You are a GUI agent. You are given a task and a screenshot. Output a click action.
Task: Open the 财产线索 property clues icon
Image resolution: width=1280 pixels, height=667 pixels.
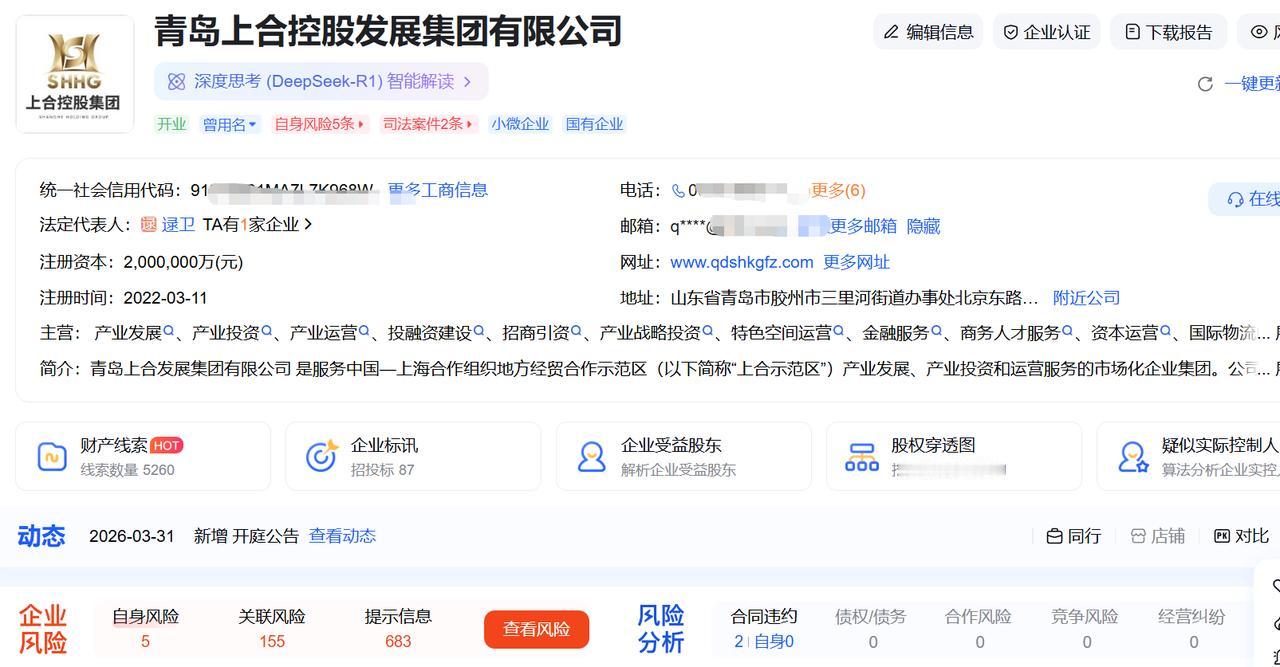(51, 455)
